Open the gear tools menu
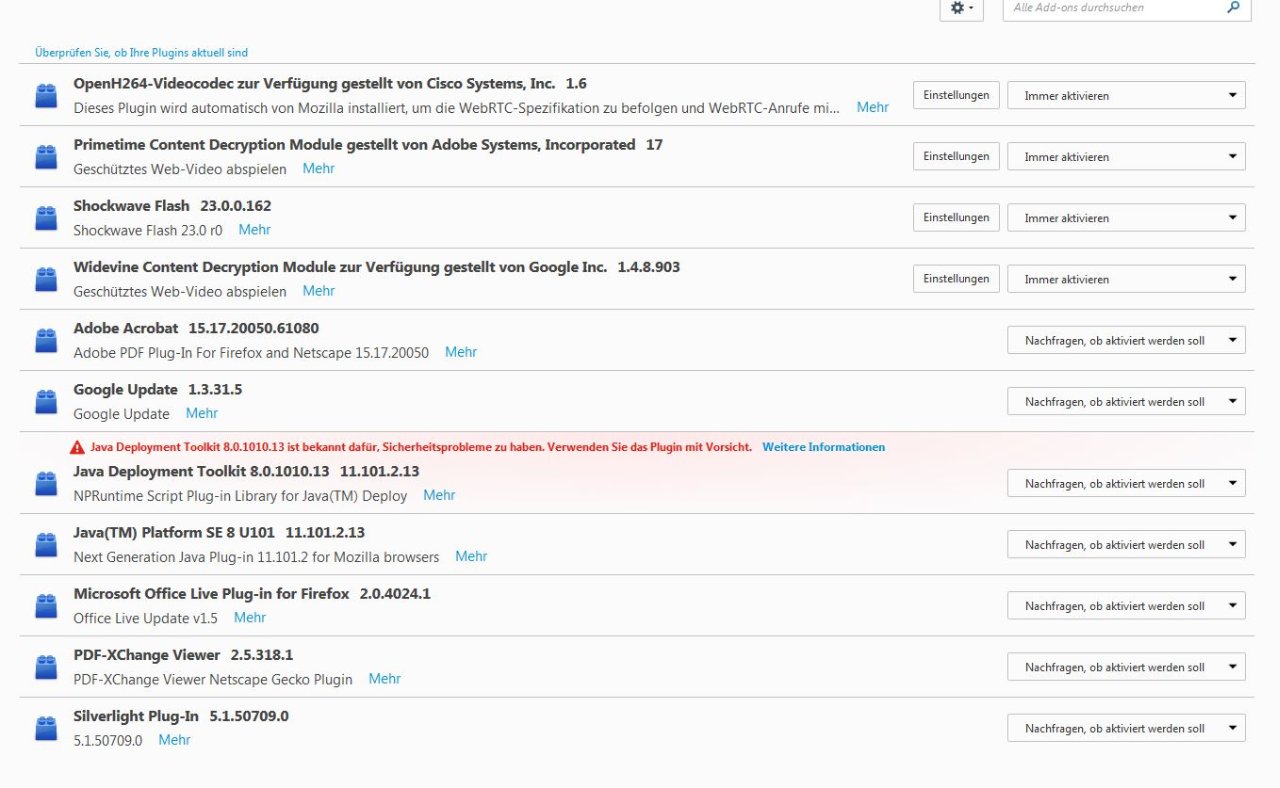 point(962,8)
